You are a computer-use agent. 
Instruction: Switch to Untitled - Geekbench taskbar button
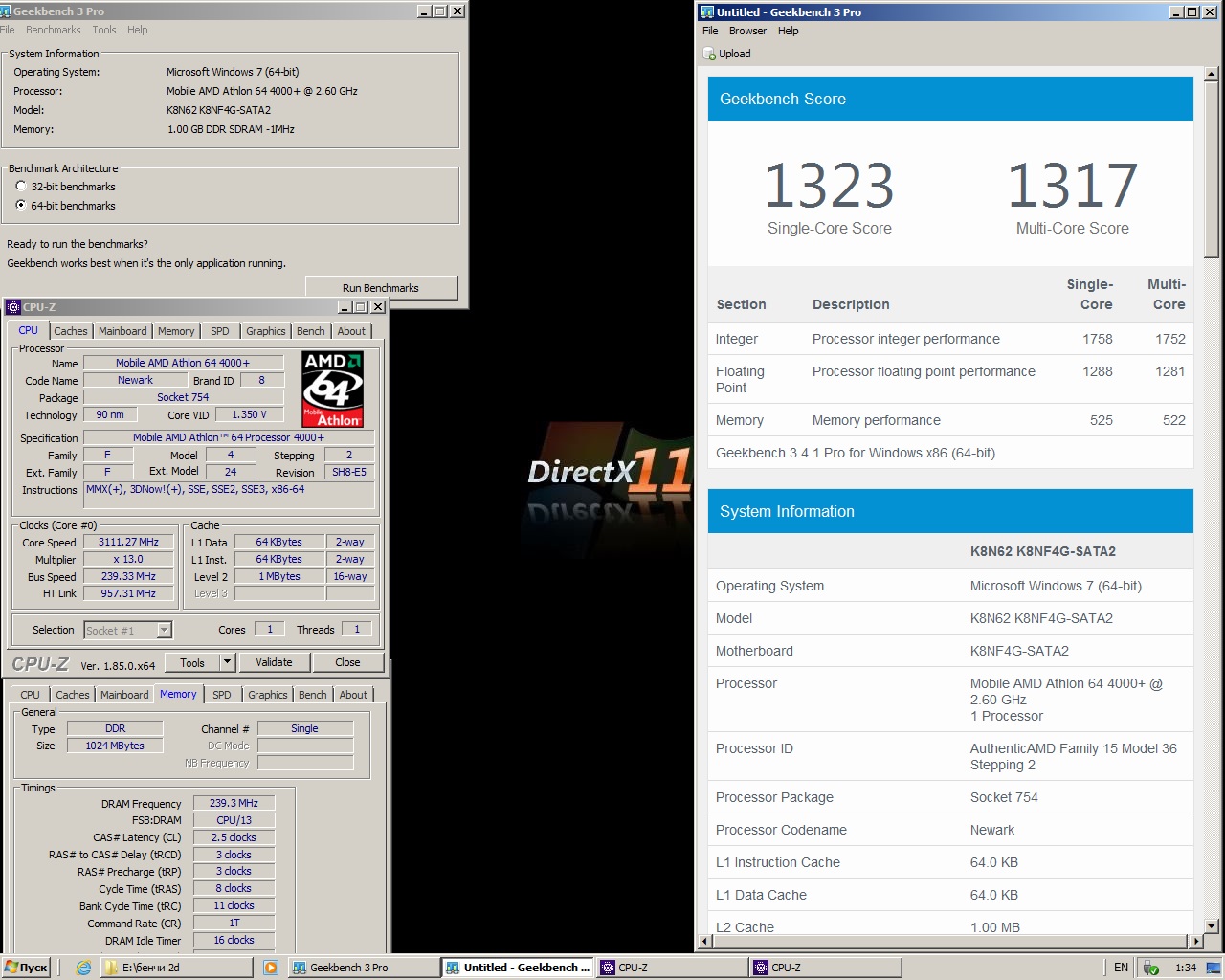(x=517, y=968)
